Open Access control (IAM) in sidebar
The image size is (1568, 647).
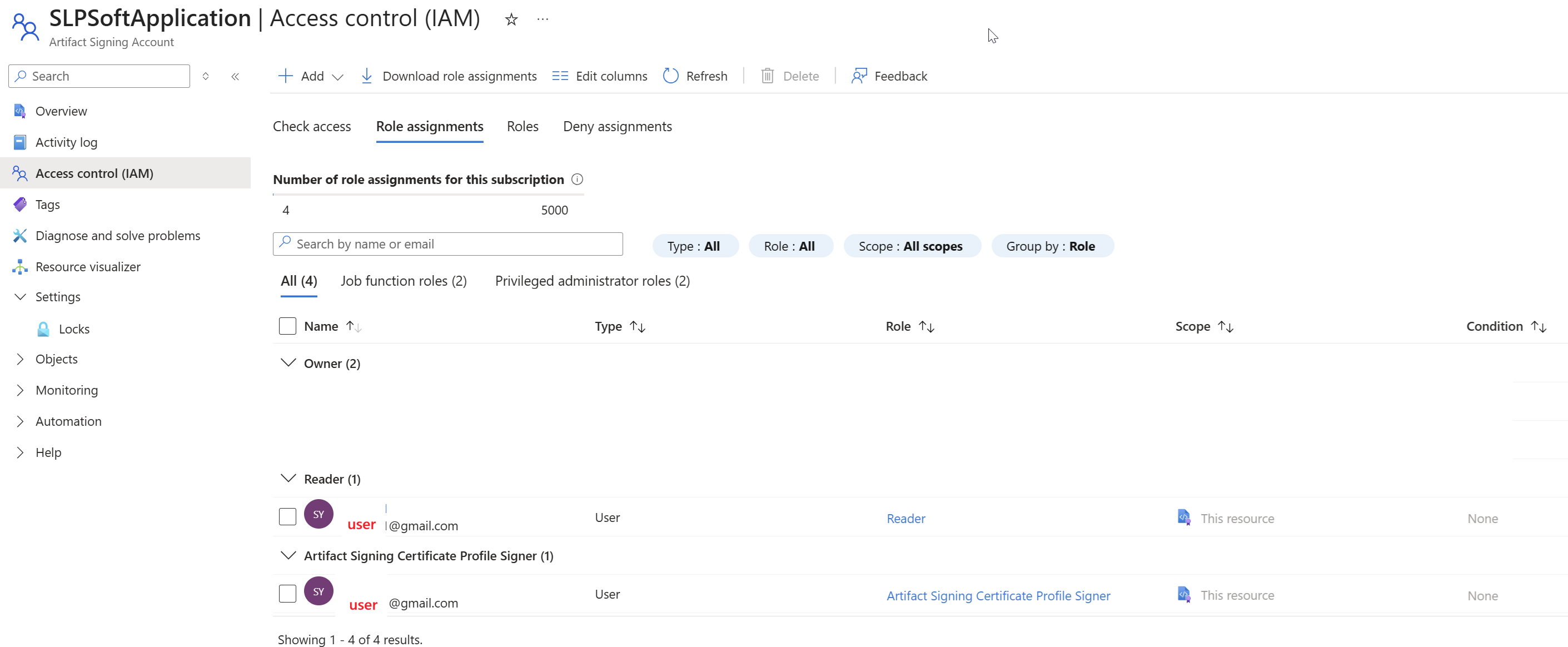tap(126, 173)
